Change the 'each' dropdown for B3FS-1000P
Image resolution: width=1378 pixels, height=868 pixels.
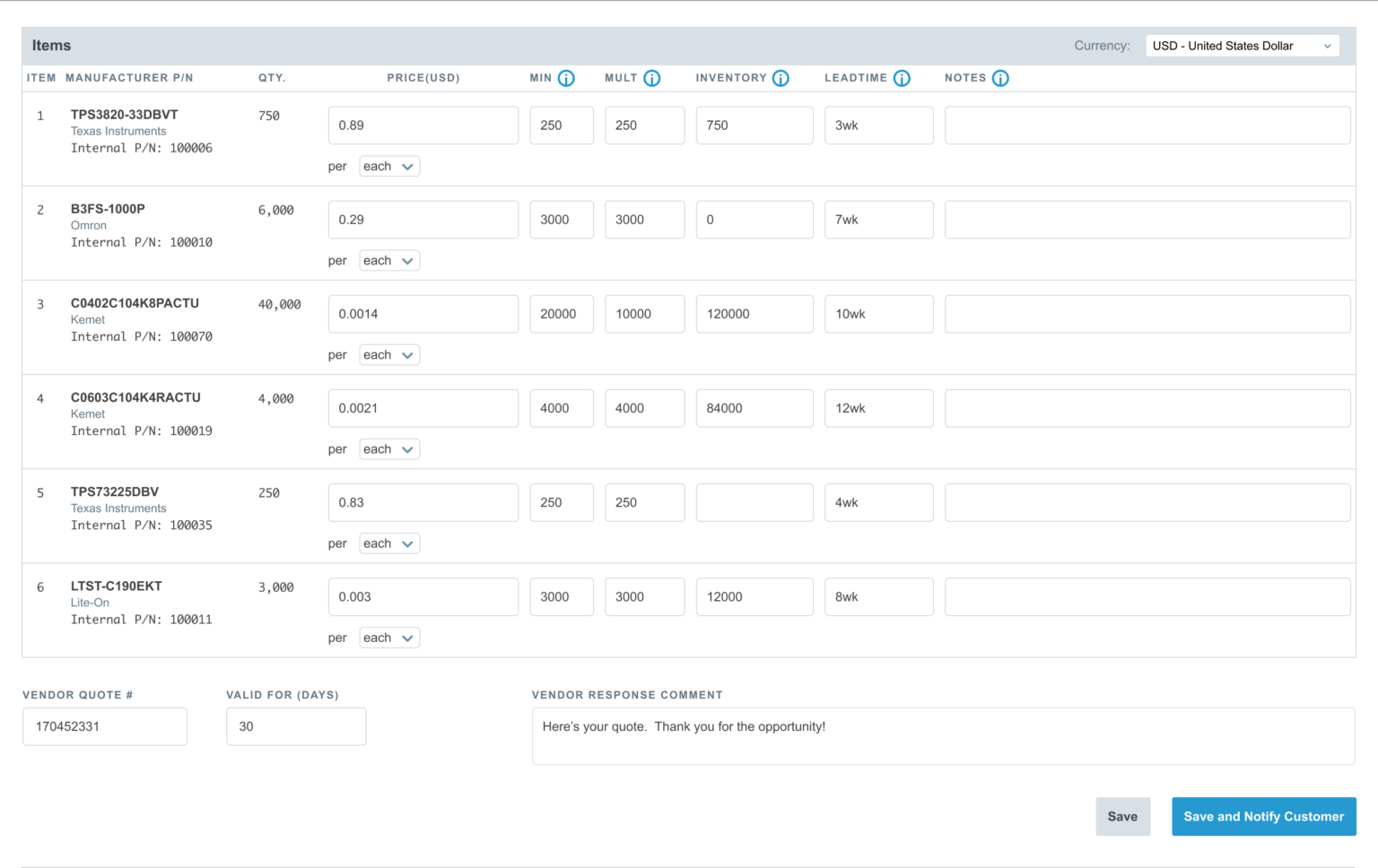[x=389, y=260]
